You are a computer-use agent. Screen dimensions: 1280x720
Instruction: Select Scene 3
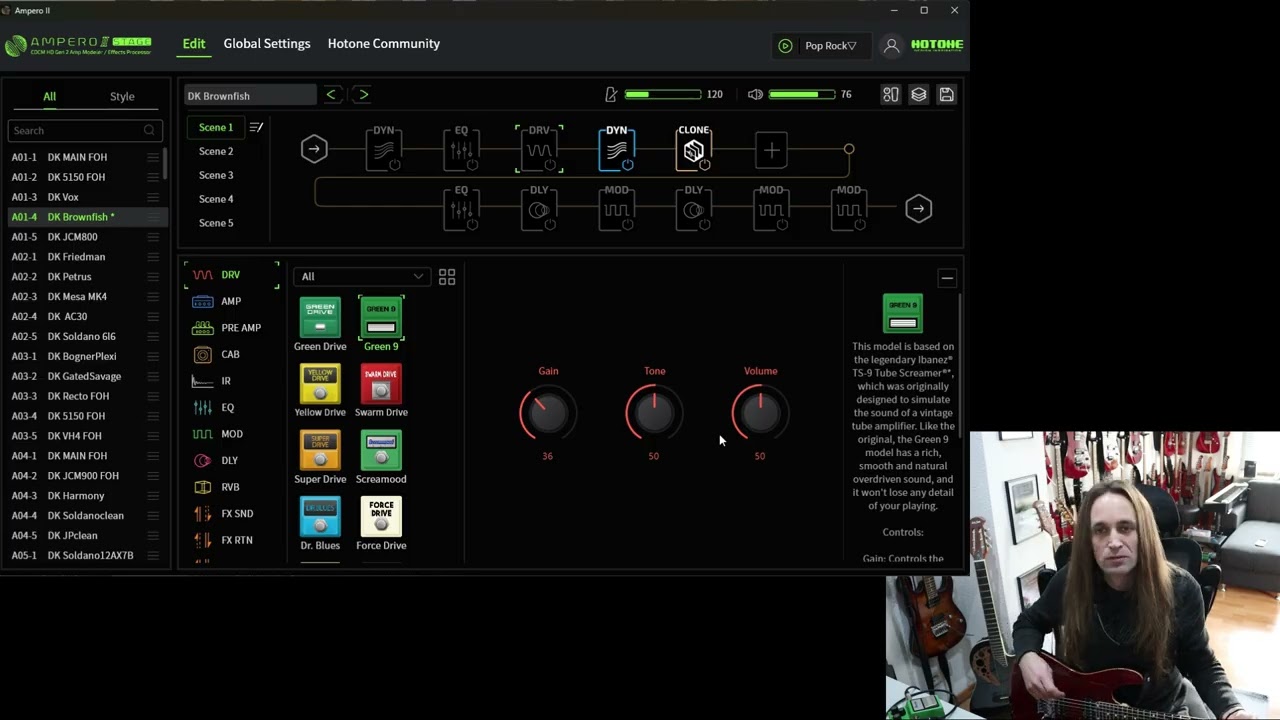pos(216,175)
